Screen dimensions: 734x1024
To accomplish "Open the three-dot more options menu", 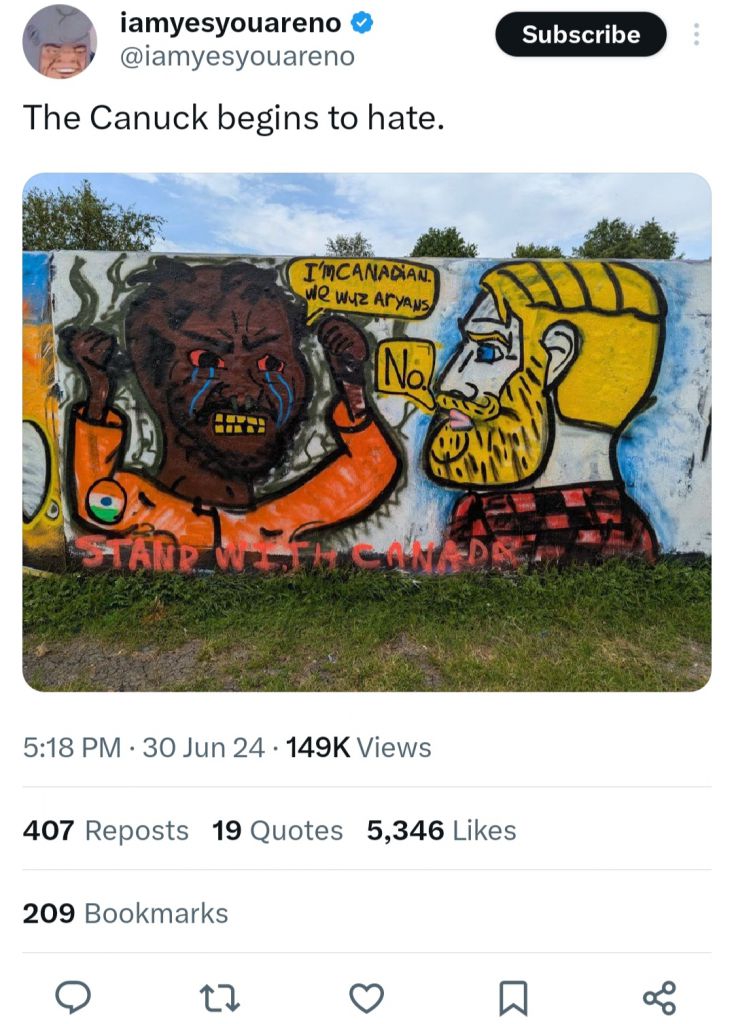I will (x=696, y=34).
